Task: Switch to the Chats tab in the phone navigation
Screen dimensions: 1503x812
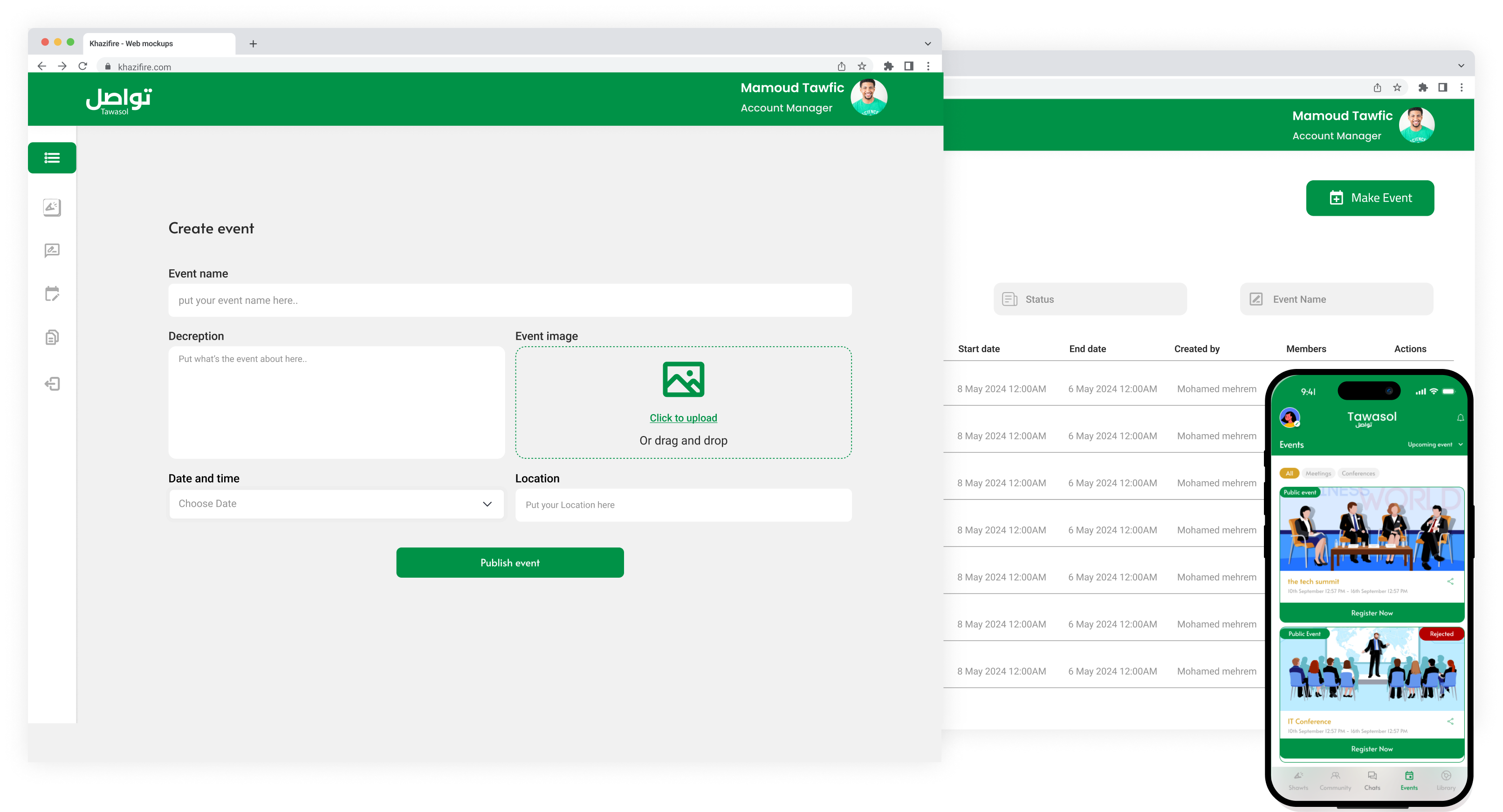Action: click(1373, 780)
